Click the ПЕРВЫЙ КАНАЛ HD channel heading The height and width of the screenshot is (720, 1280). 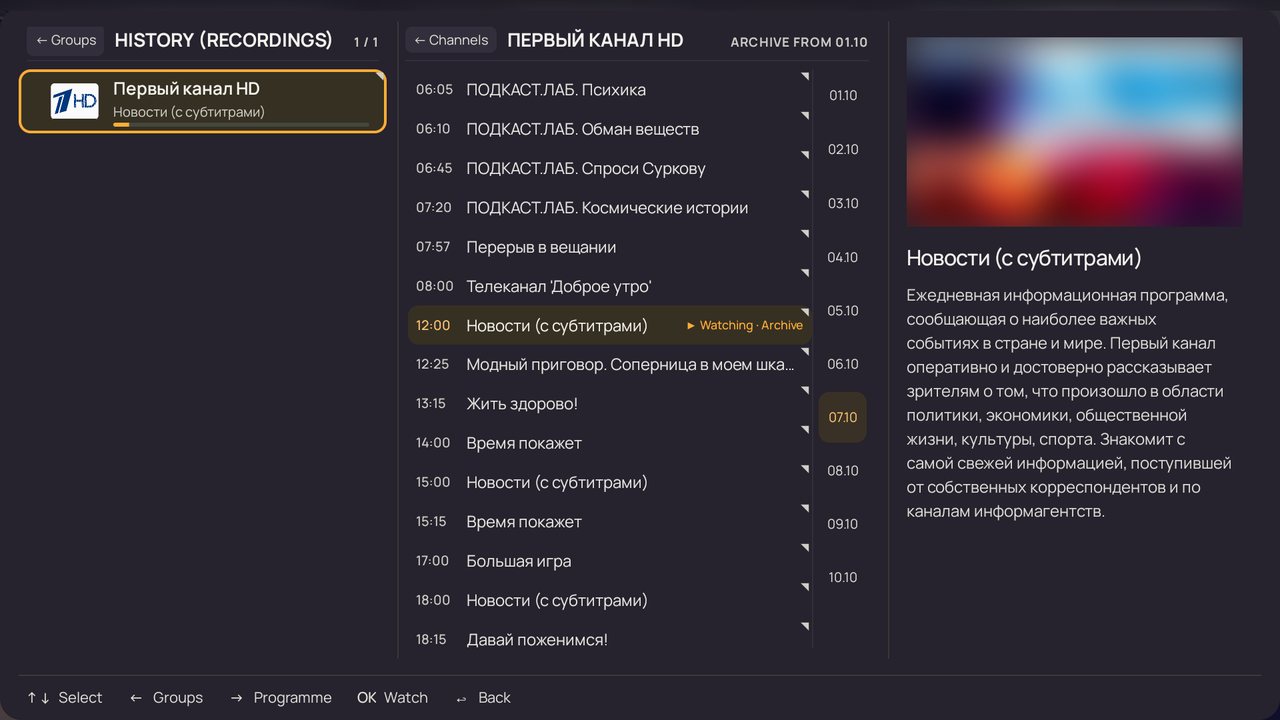pyautogui.click(x=596, y=40)
